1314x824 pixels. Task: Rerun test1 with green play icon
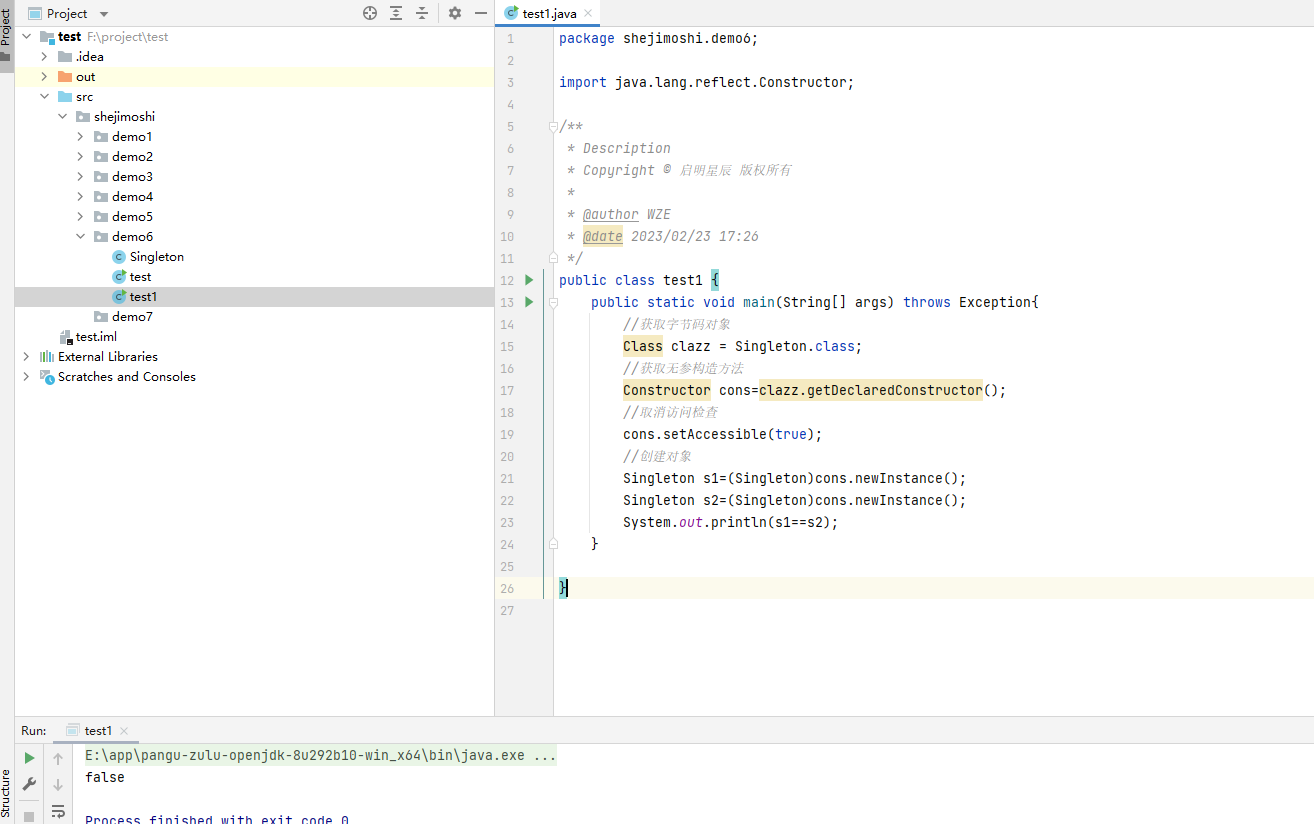[x=30, y=758]
